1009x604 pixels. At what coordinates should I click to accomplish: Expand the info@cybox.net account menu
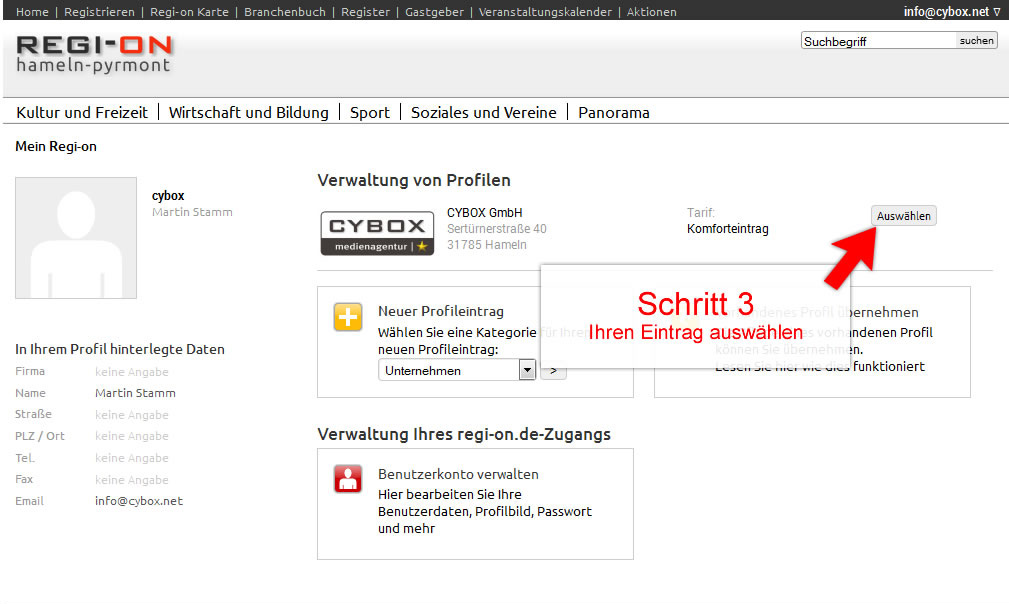click(951, 12)
